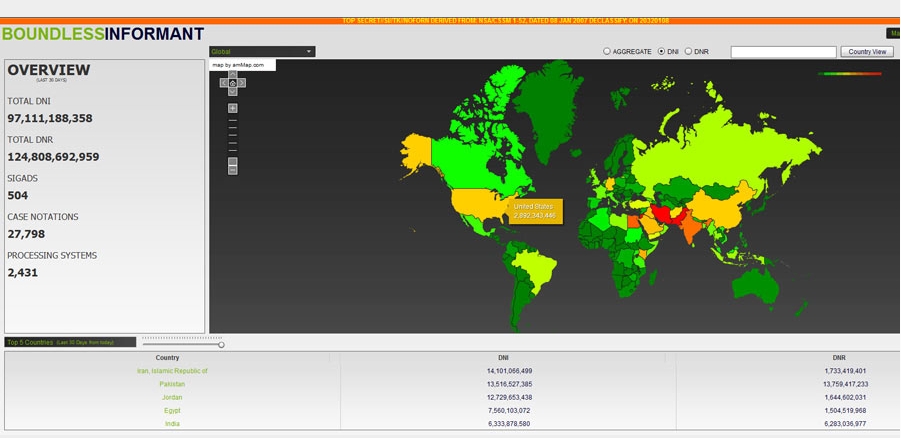
Task: Select the DNR radio button
Action: click(x=688, y=51)
